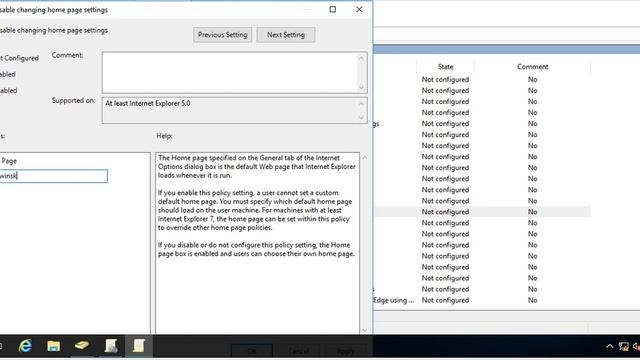The image size is (640, 360).
Task: Click the Supported on scroll up arrow
Action: tap(361, 103)
